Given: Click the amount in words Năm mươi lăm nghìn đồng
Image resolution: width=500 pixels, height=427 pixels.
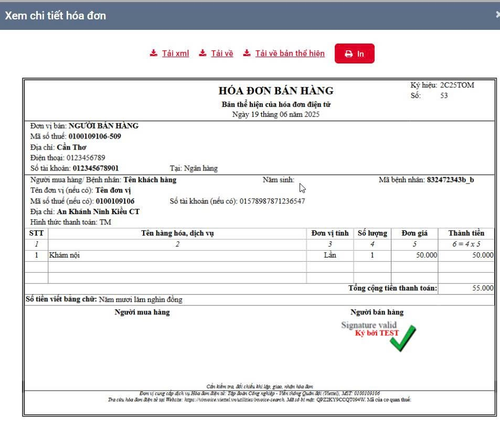Looking at the screenshot, I should click(x=141, y=299).
